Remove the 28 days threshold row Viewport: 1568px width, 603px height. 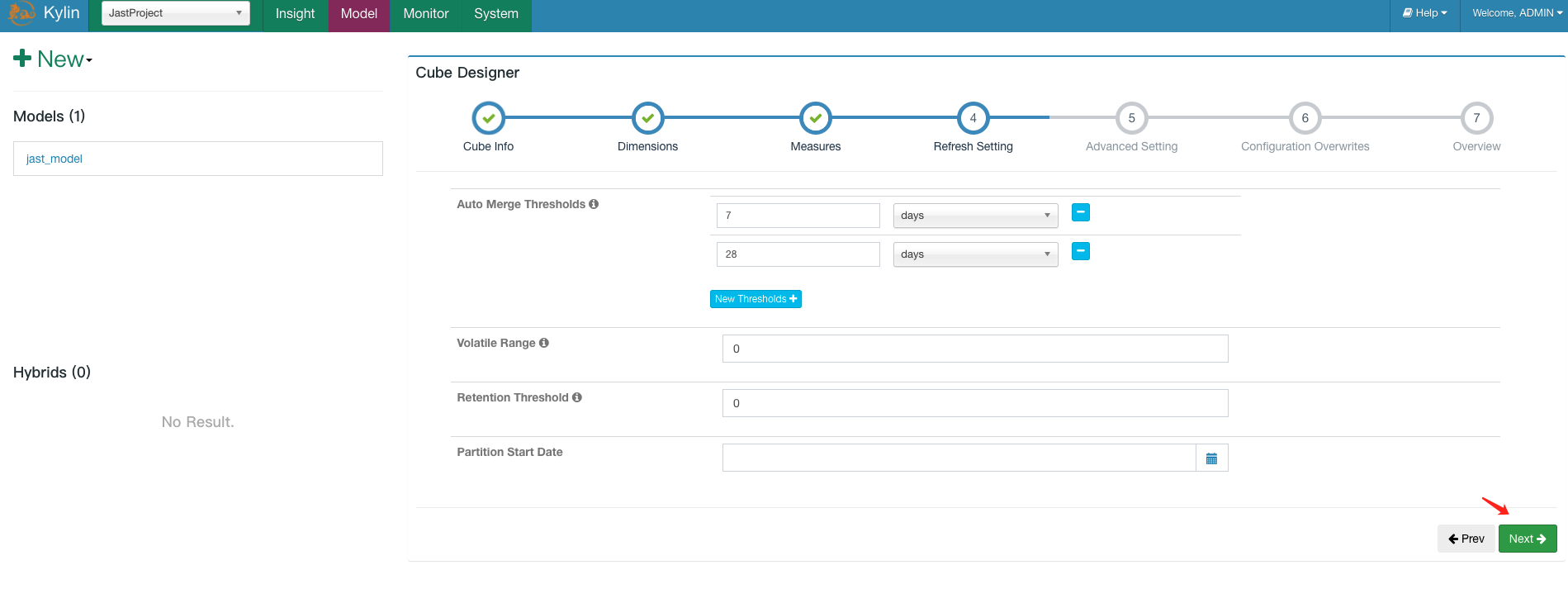[1081, 251]
